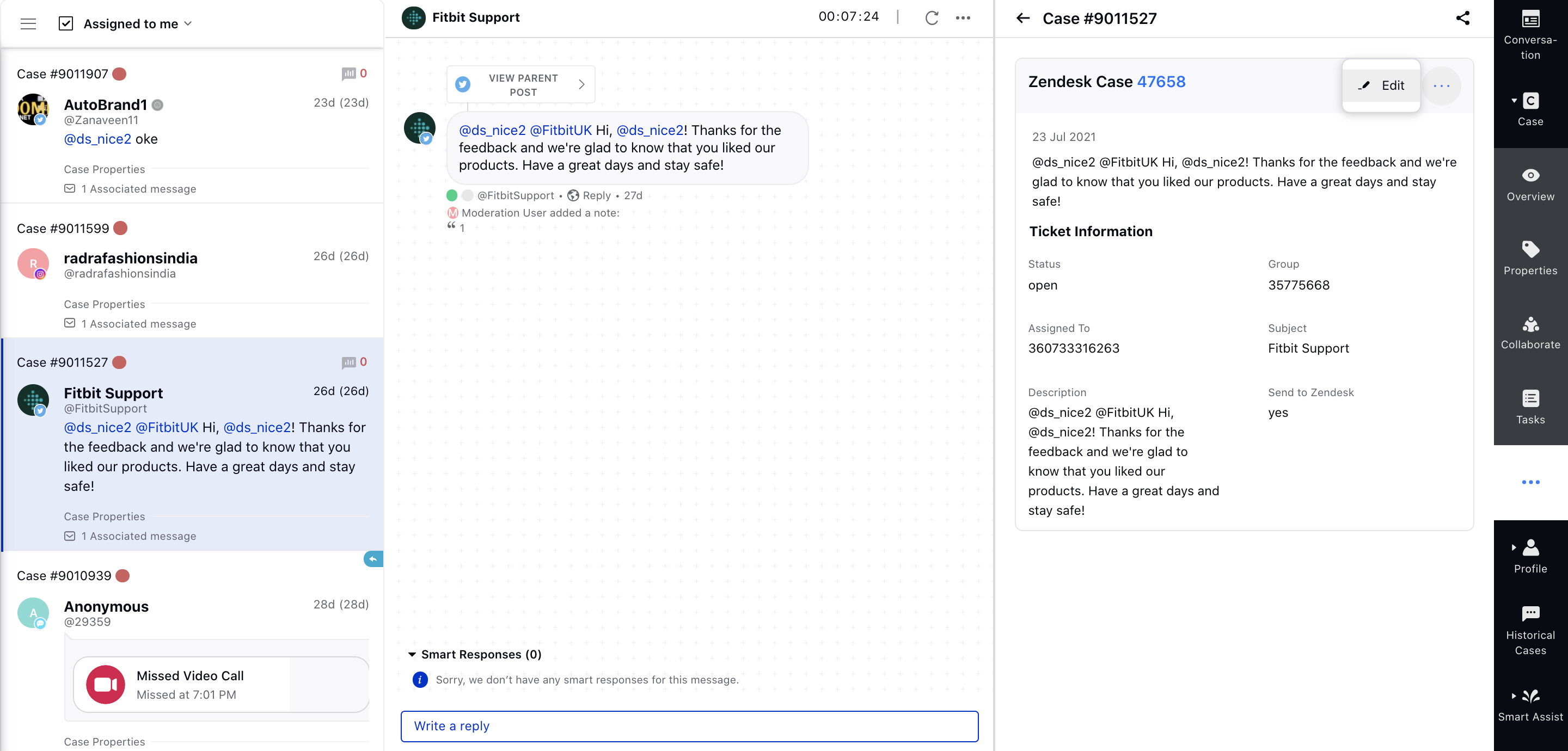
Task: Expand the Smart Responses section
Action: [412, 654]
